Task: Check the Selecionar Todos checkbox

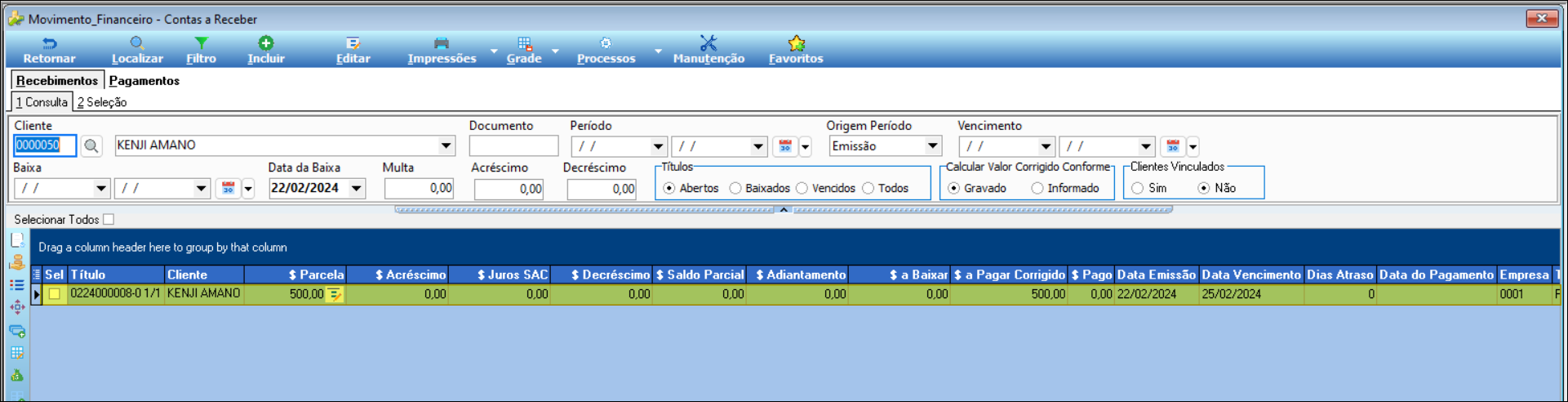Action: (x=109, y=220)
